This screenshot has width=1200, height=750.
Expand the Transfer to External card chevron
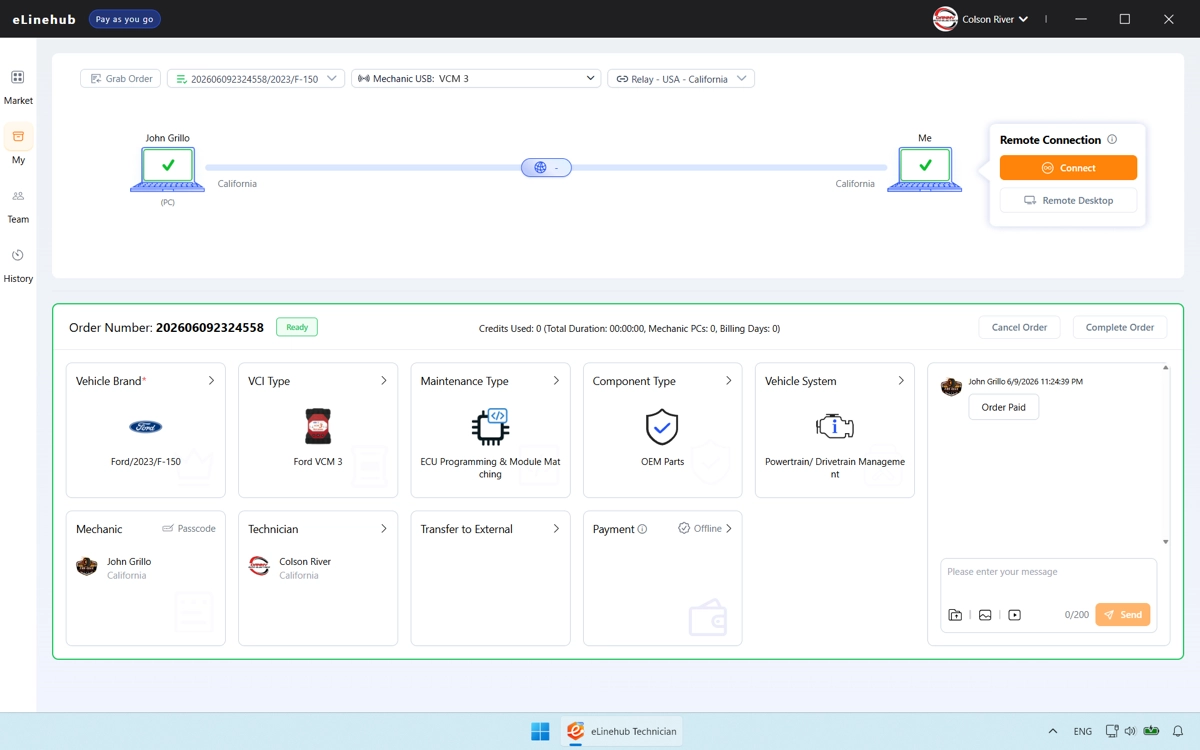pyautogui.click(x=556, y=529)
